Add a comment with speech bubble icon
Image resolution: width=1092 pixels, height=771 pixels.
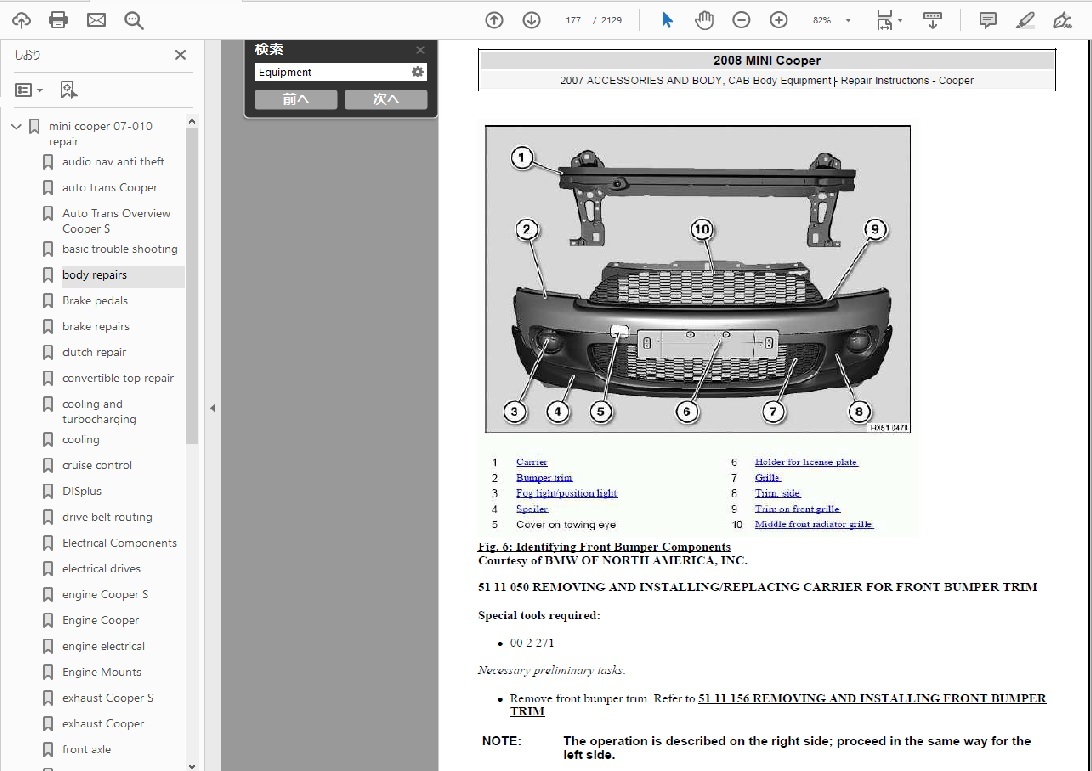[988, 20]
